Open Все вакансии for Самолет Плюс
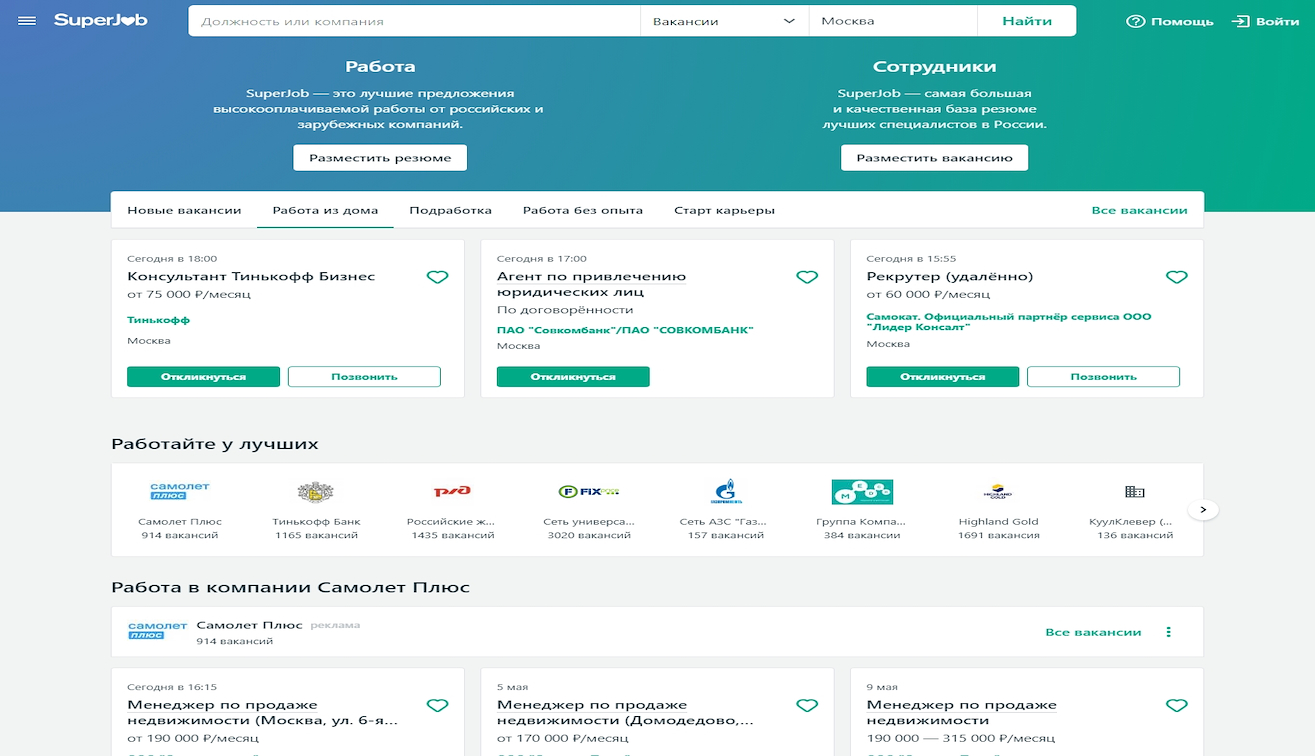The height and width of the screenshot is (756, 1315). (1093, 632)
